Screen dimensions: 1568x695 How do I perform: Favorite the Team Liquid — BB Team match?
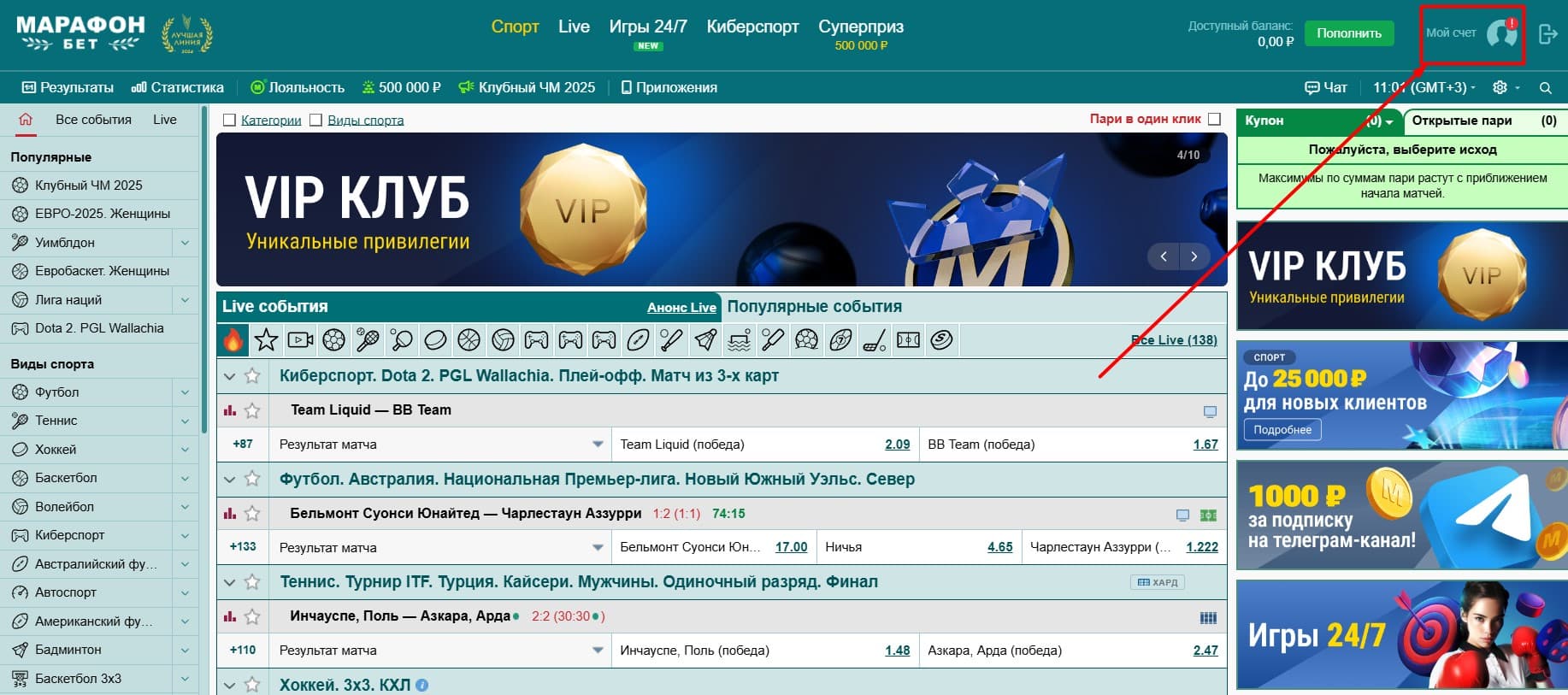(252, 410)
